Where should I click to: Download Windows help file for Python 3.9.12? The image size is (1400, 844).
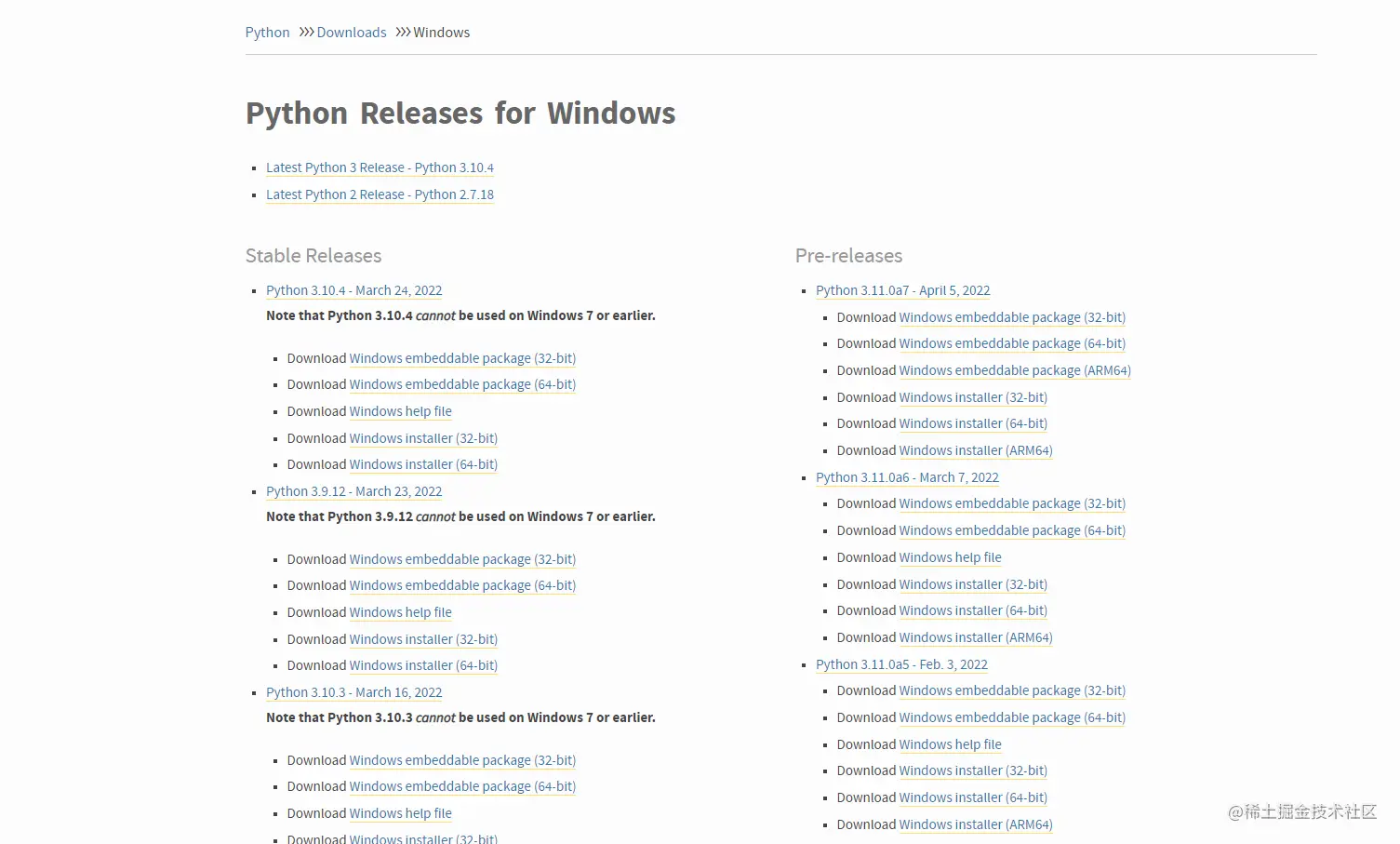tap(401, 612)
